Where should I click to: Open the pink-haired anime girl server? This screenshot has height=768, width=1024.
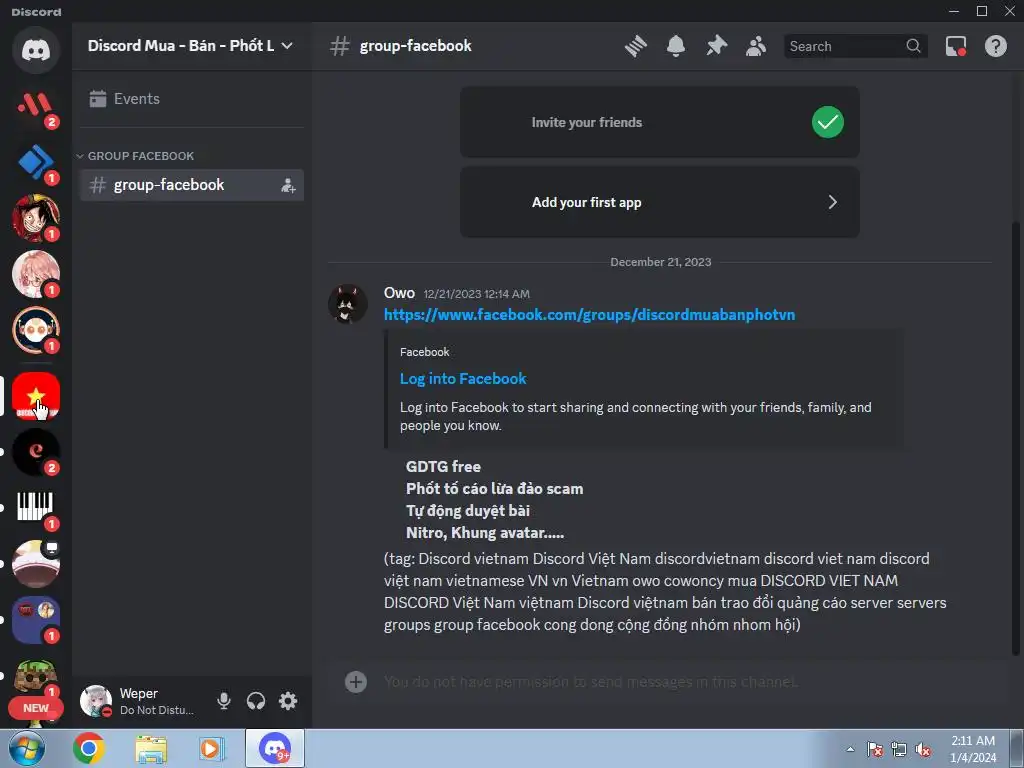(36, 274)
